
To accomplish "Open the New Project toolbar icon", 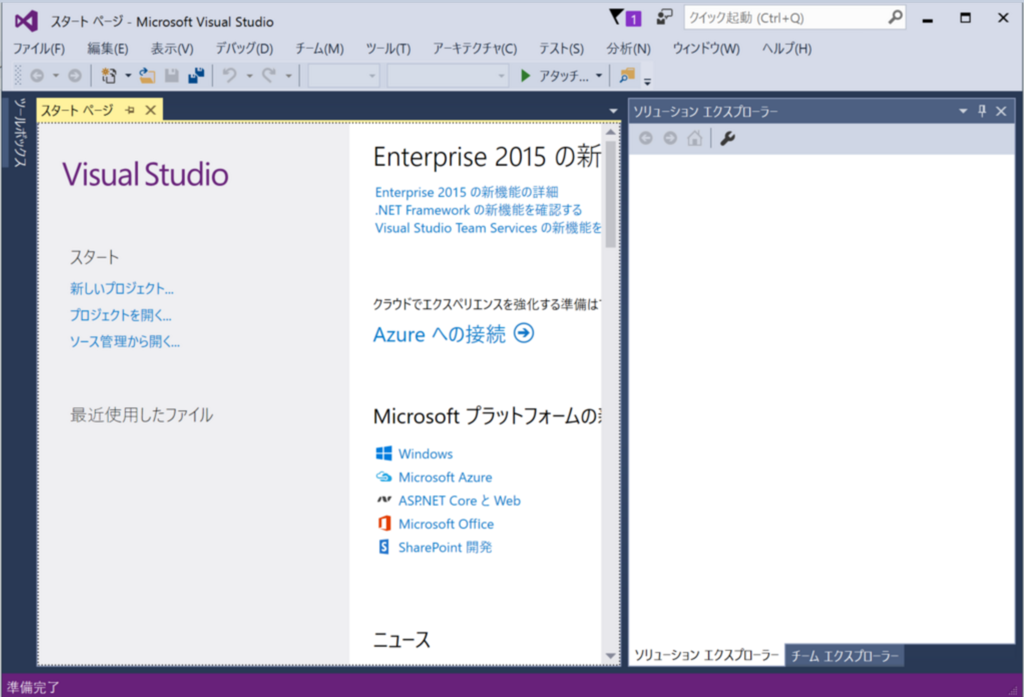I will click(110, 75).
